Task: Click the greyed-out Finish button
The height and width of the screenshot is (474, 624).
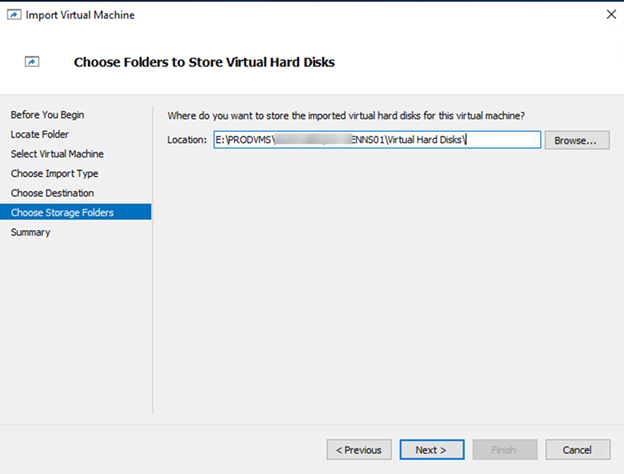Action: point(505,450)
